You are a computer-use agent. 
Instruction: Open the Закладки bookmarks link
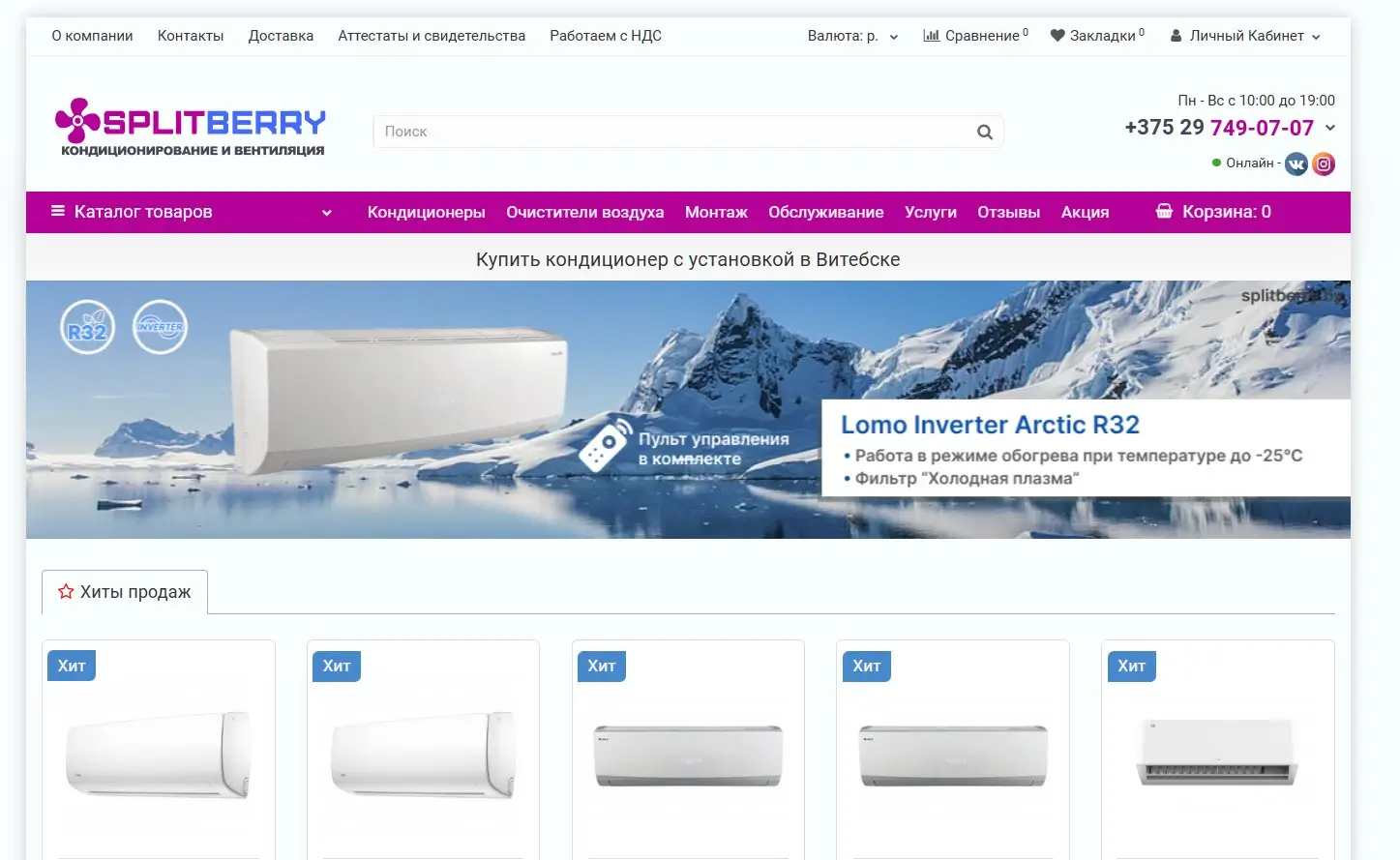point(1097,36)
